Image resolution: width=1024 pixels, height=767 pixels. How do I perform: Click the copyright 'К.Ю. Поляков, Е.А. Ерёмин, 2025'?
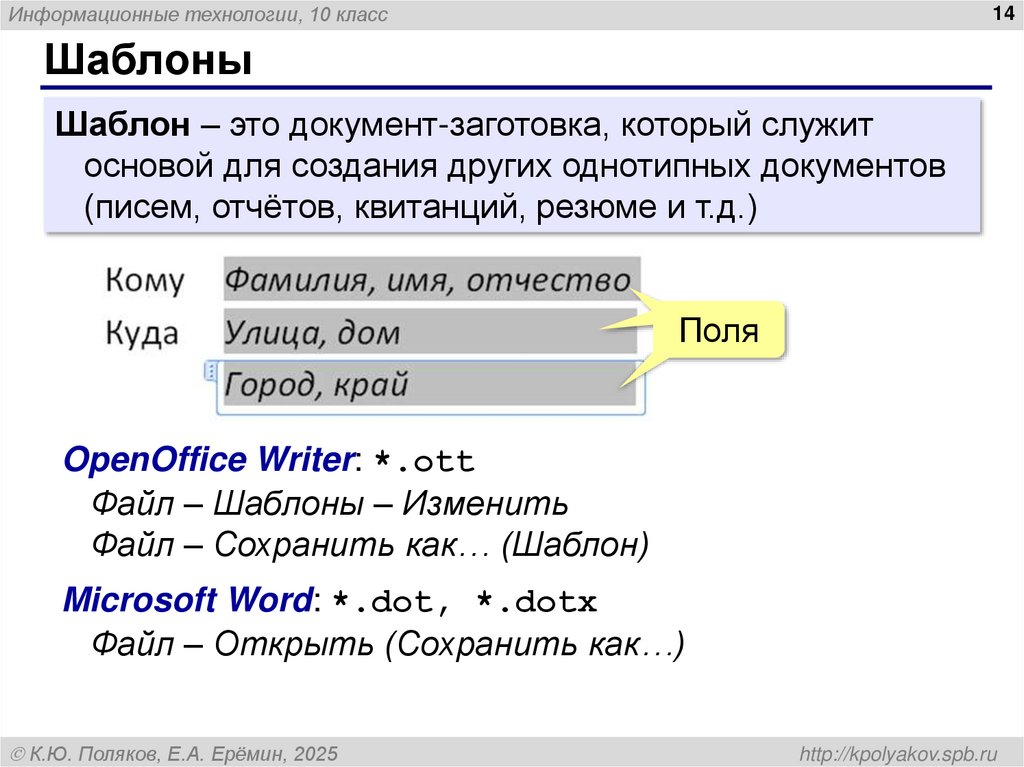point(174,754)
